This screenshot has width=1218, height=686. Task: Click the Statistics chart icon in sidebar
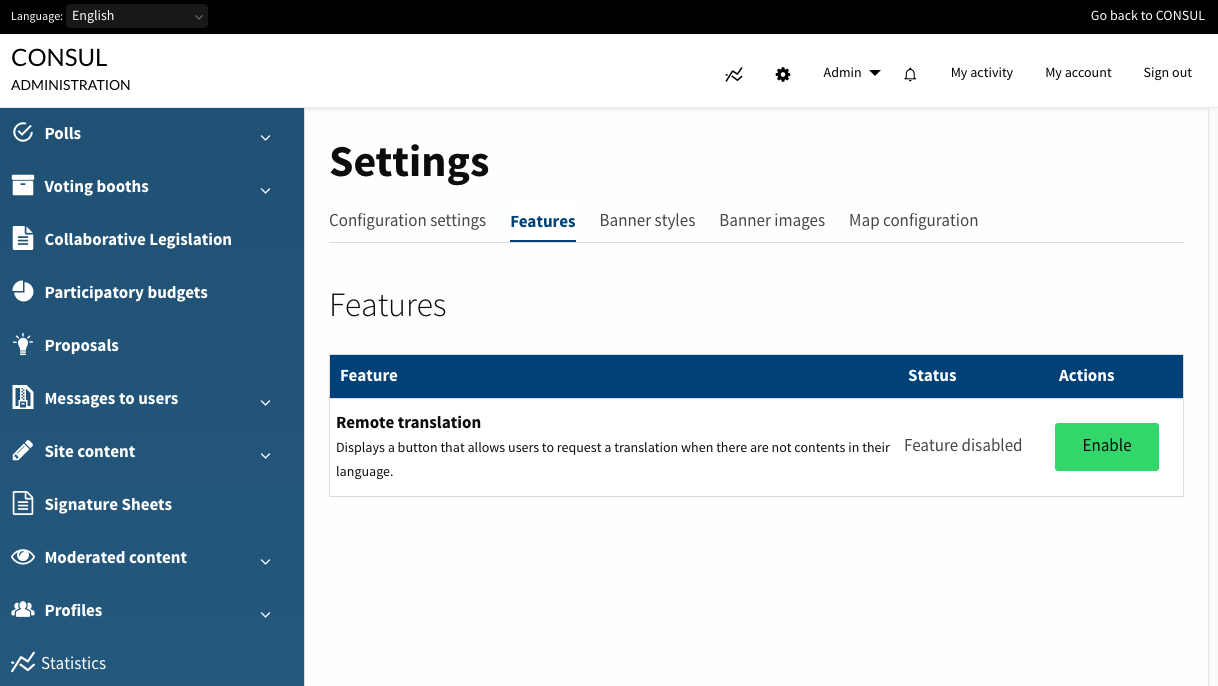tap(21, 660)
